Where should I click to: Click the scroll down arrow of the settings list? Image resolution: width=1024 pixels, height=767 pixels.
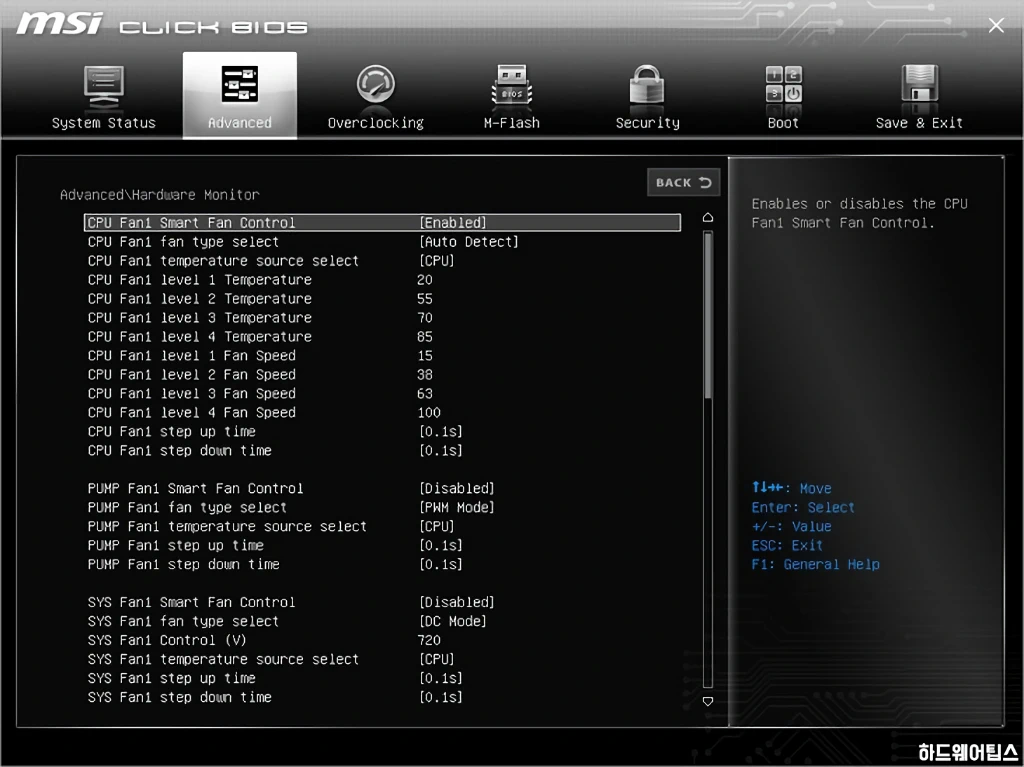[708, 701]
